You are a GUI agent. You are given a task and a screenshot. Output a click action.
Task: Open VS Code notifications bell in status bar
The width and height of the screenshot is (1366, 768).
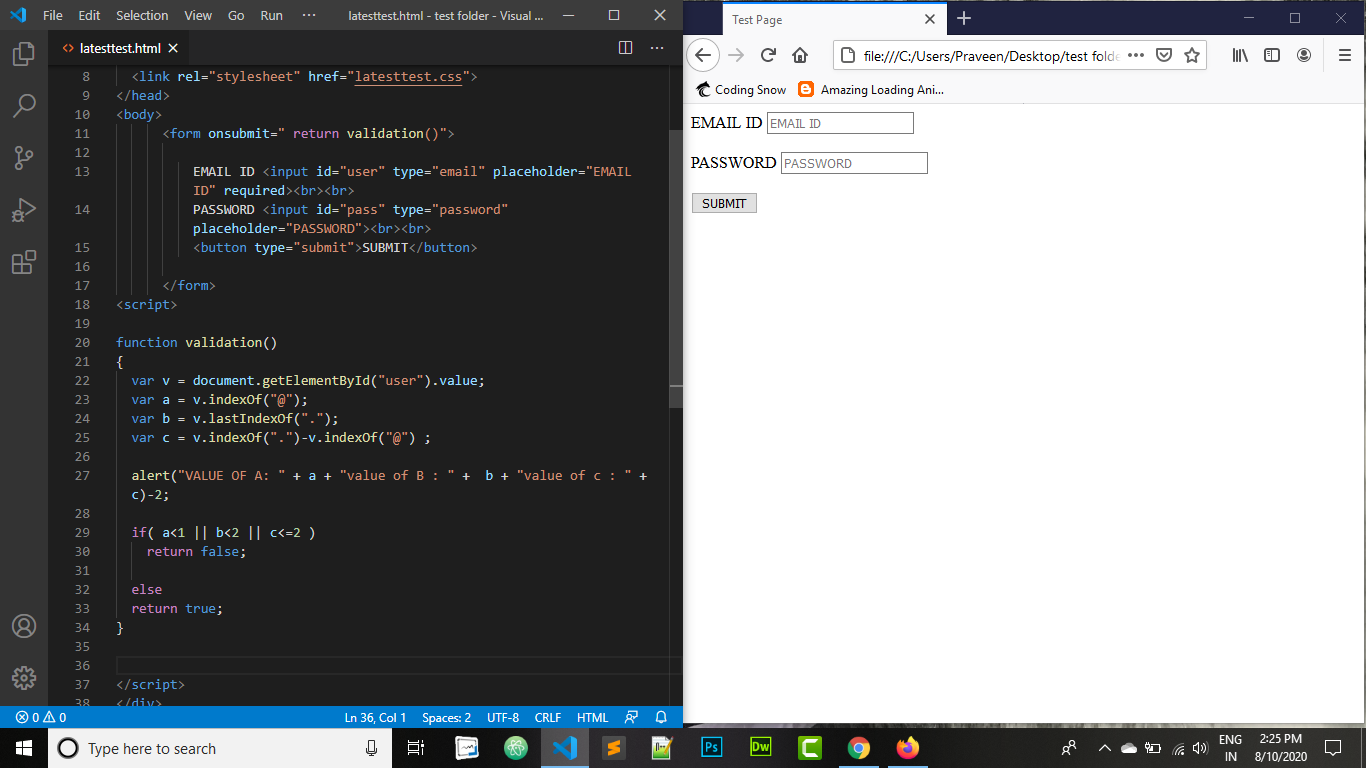660,717
